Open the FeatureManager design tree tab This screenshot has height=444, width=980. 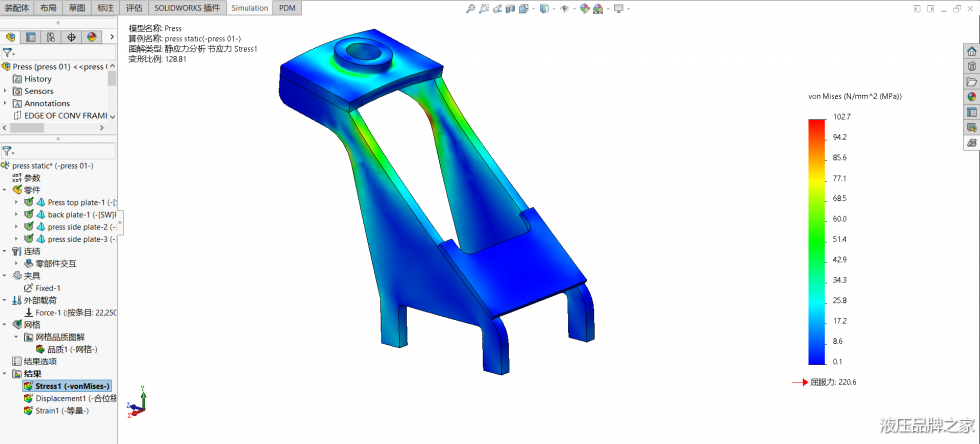[11, 37]
